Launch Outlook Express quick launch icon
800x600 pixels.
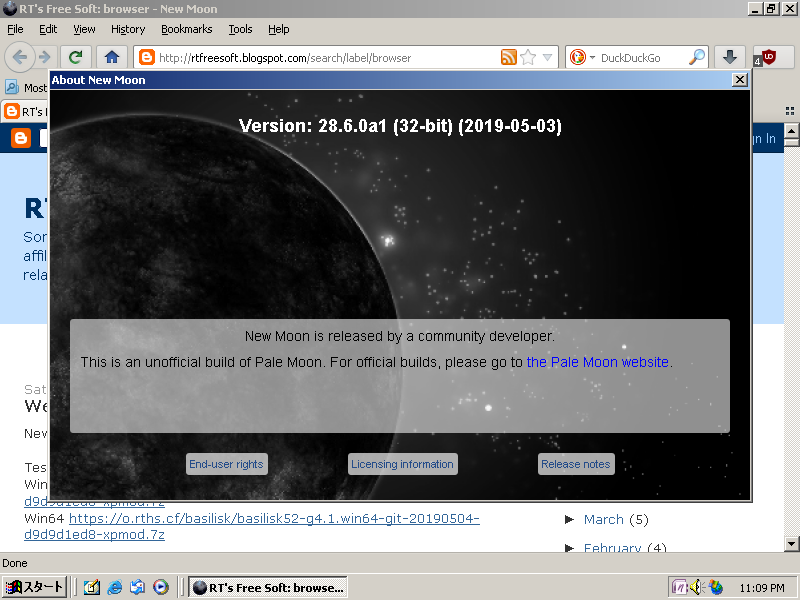pyautogui.click(x=137, y=587)
